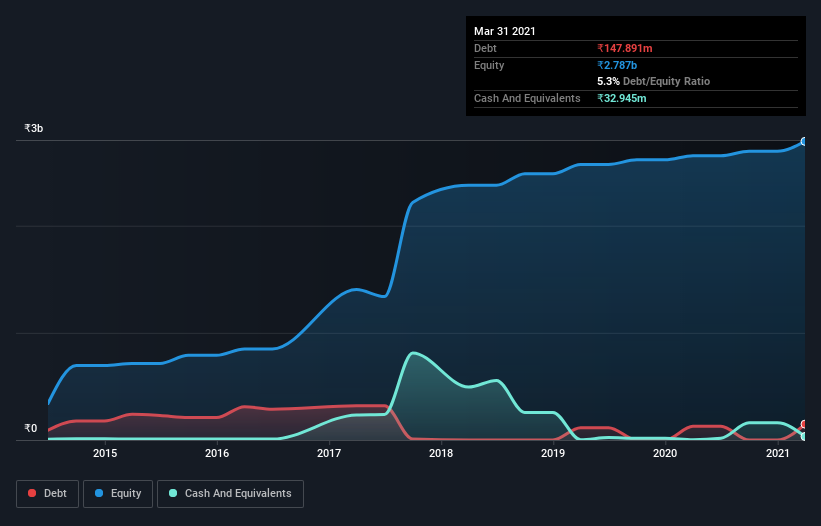Click the 2019 x-axis label
This screenshot has width=821, height=526.
pos(553,453)
